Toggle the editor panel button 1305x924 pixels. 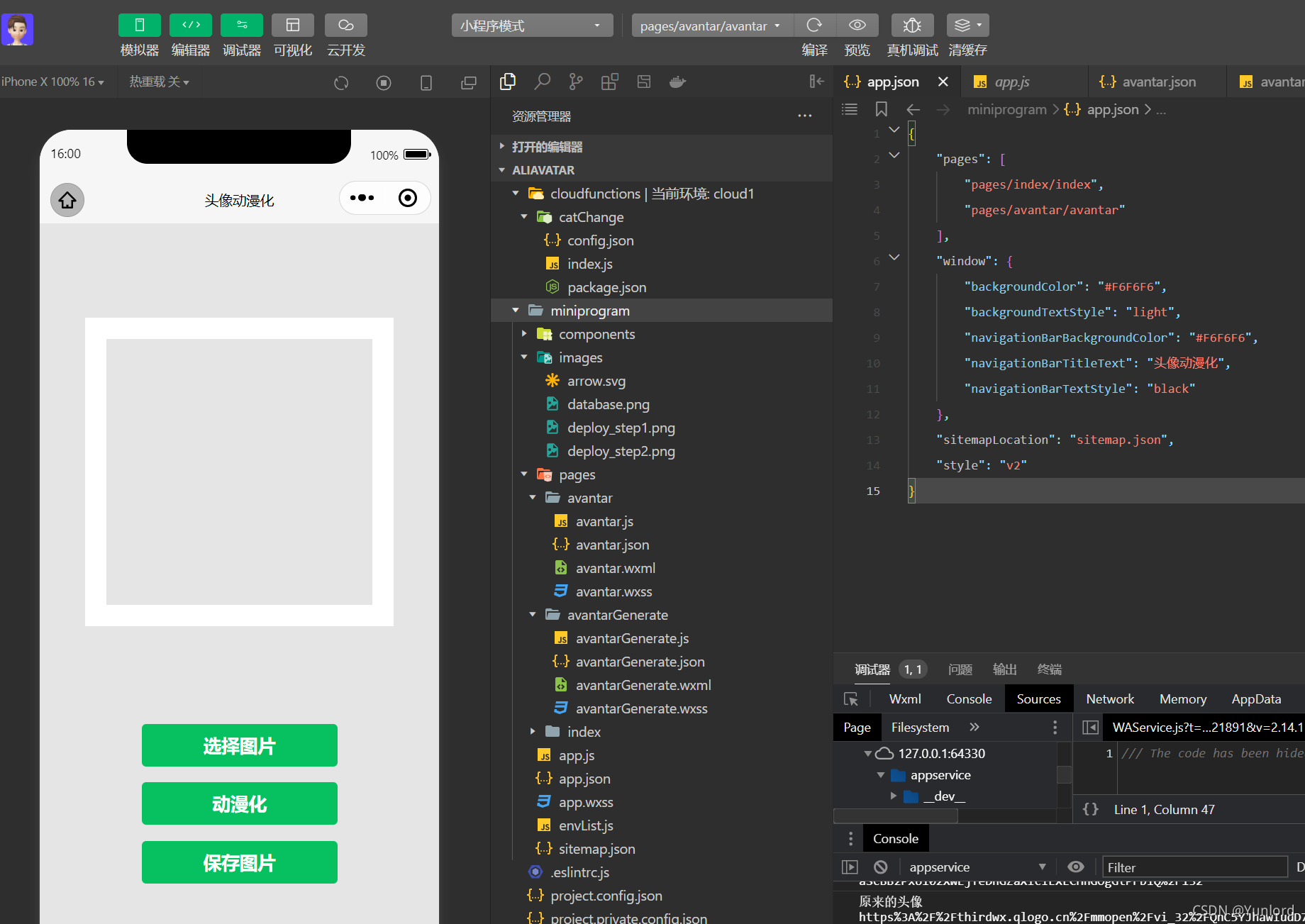pos(190,26)
